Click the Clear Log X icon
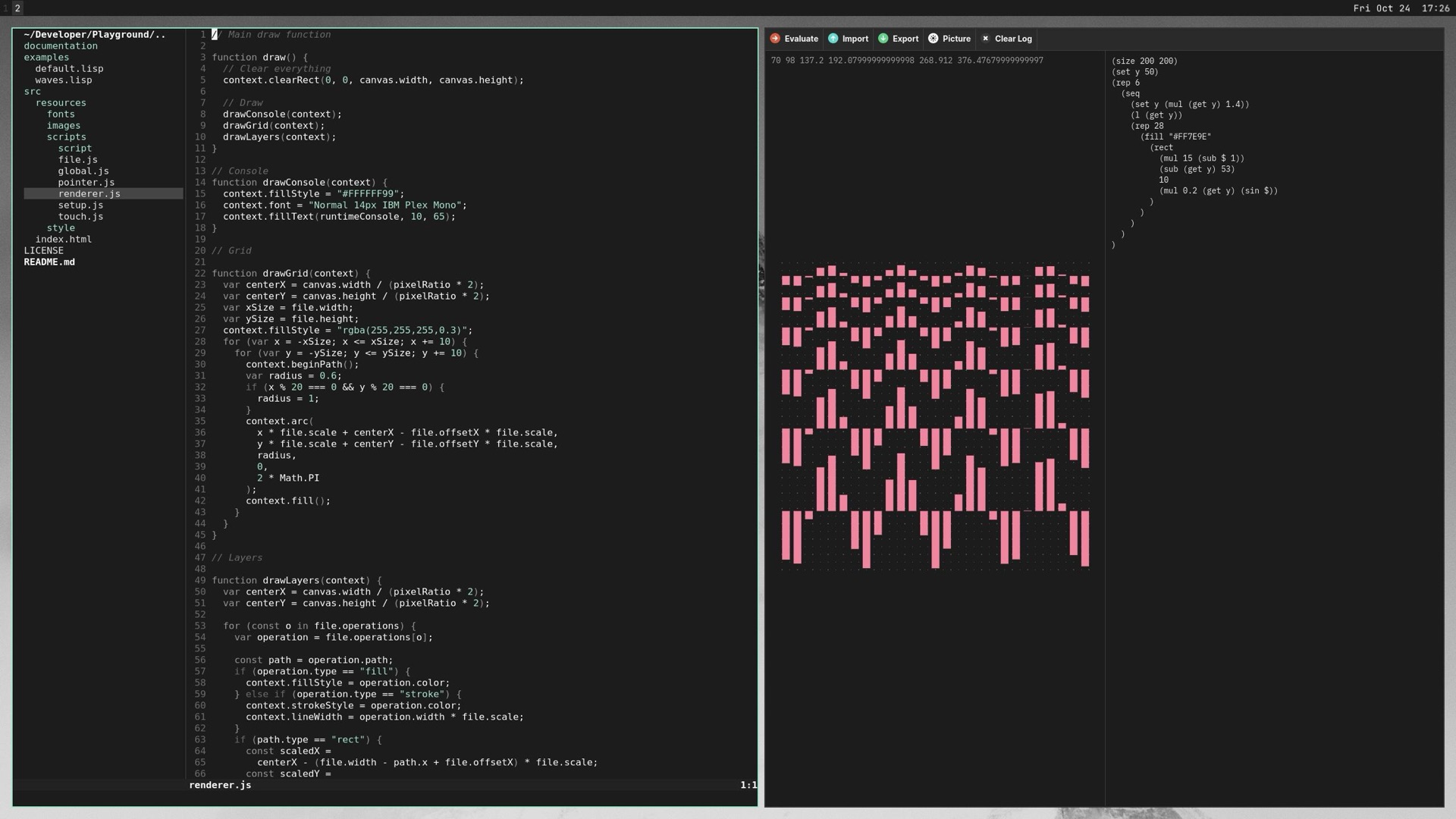Image resolution: width=1456 pixels, height=819 pixels. pyautogui.click(x=985, y=39)
